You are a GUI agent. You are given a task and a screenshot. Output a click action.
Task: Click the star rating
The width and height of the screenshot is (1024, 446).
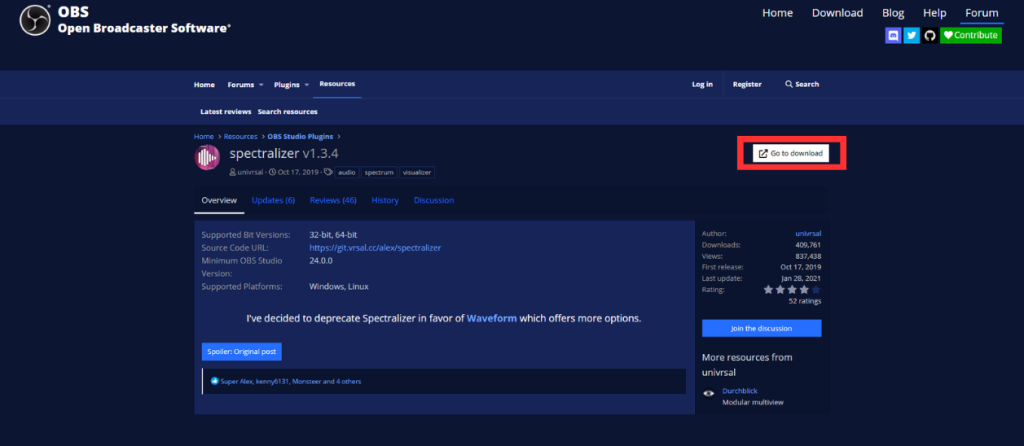tap(792, 289)
